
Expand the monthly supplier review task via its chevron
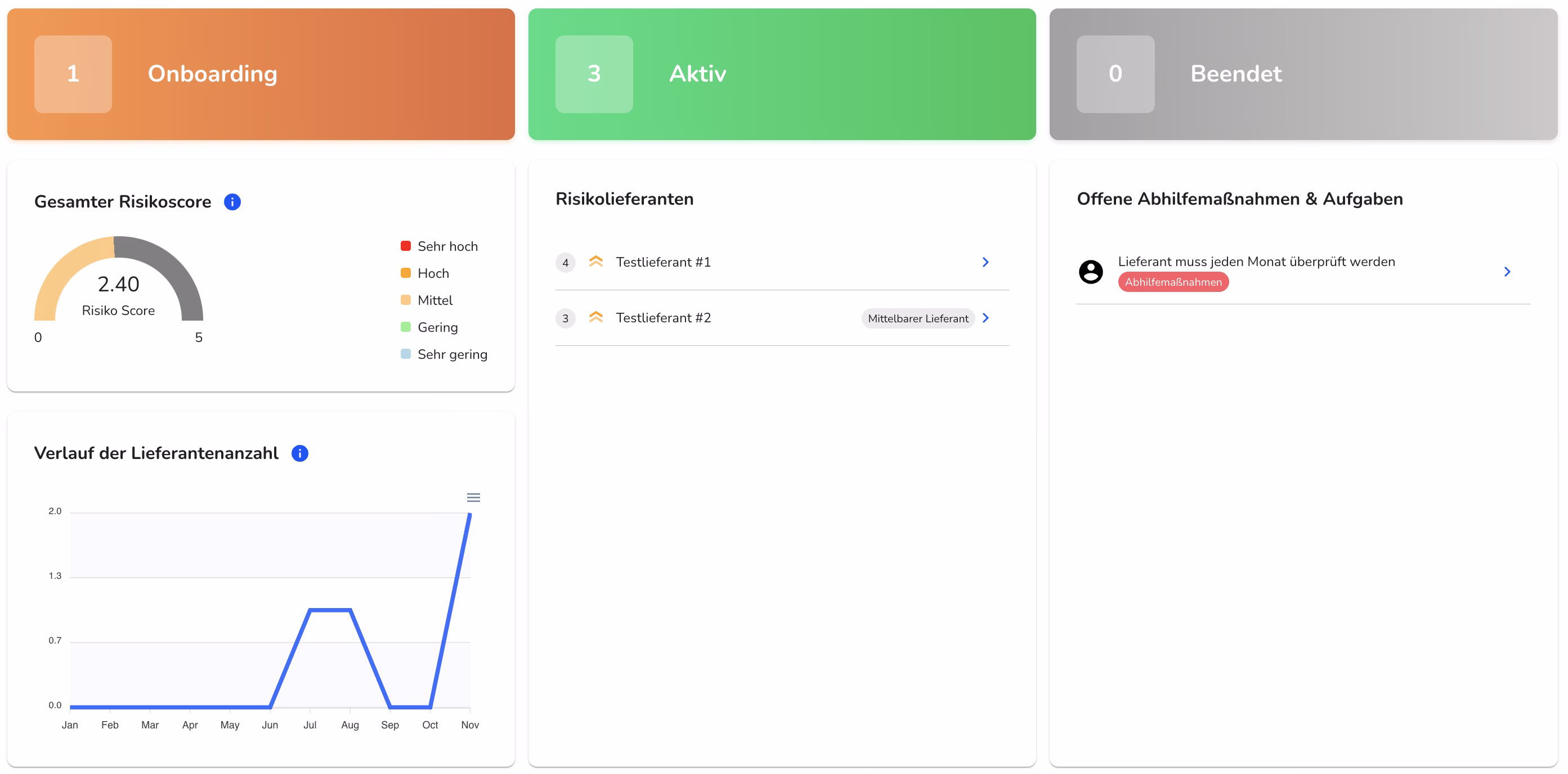point(1507,271)
